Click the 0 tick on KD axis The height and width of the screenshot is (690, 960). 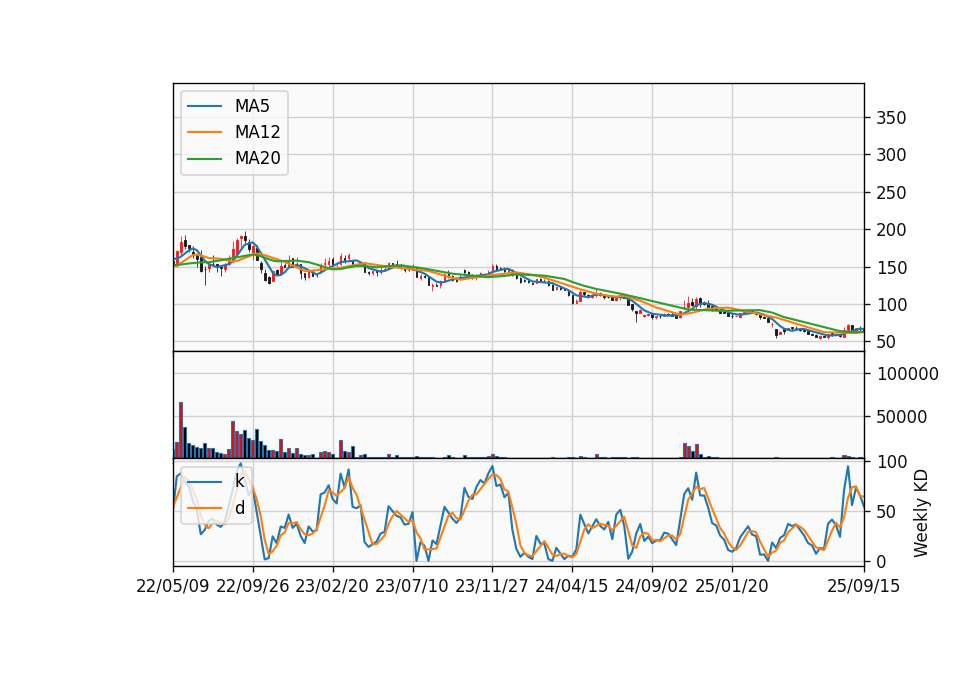882,561
